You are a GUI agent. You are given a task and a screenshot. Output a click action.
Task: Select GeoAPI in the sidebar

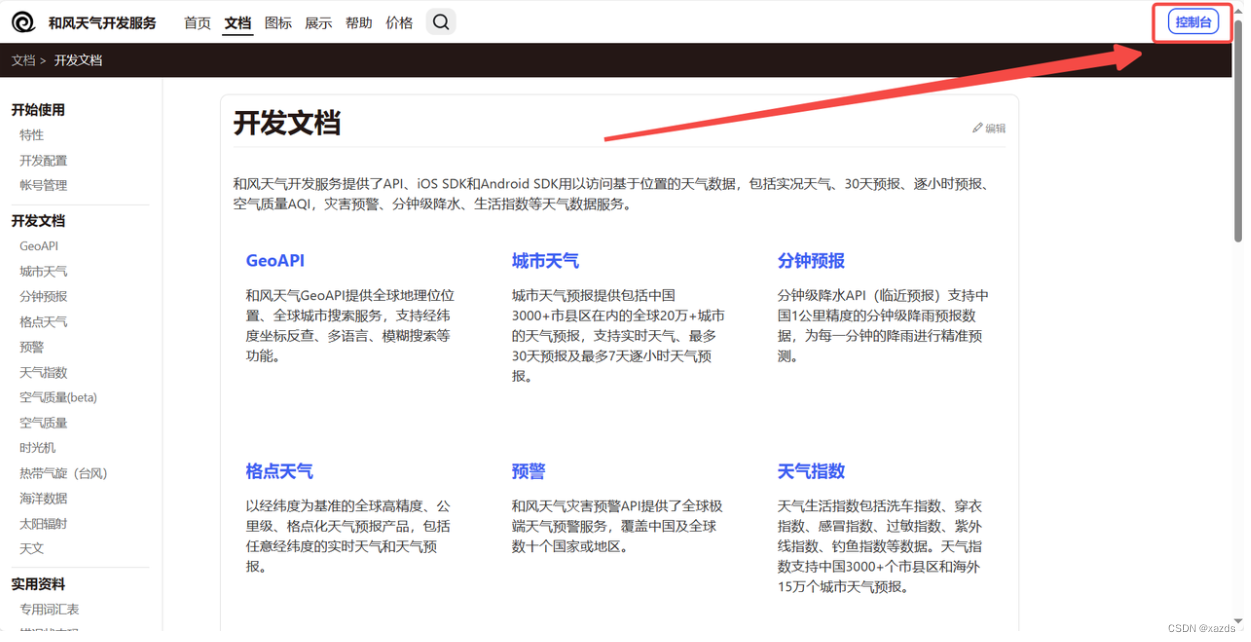tap(39, 246)
